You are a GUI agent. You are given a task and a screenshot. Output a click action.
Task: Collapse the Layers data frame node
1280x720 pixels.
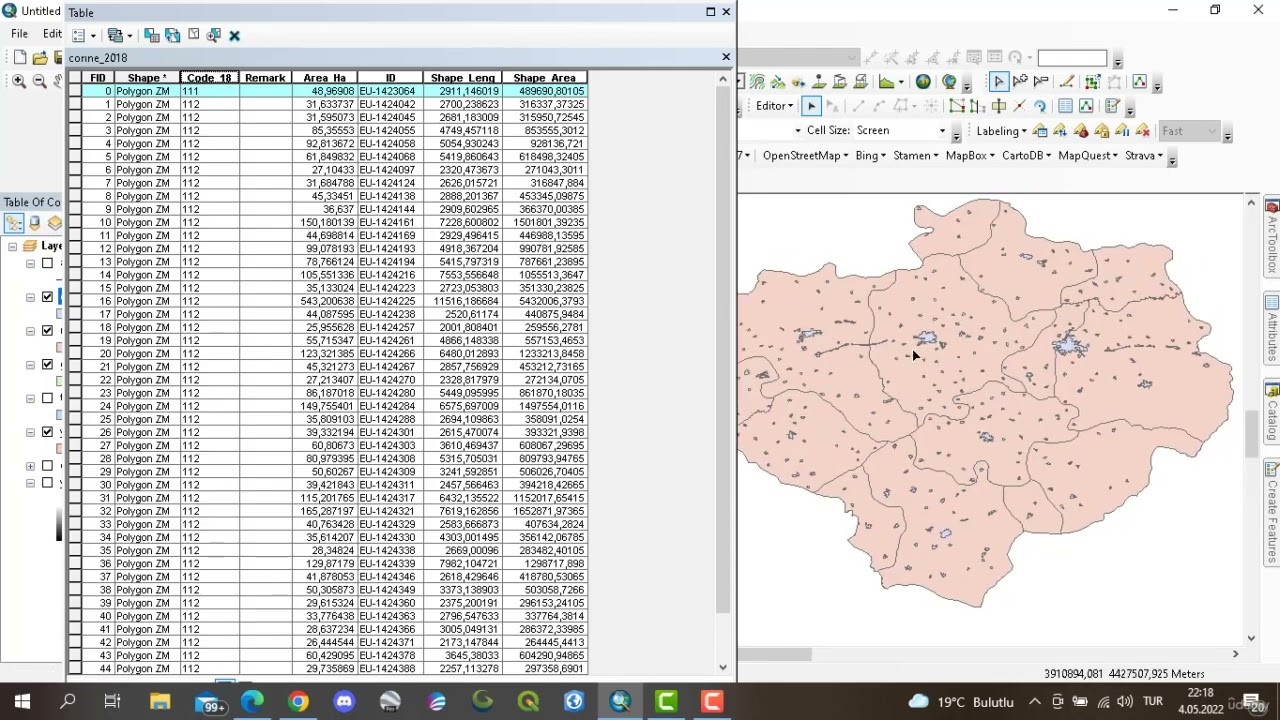[12, 246]
